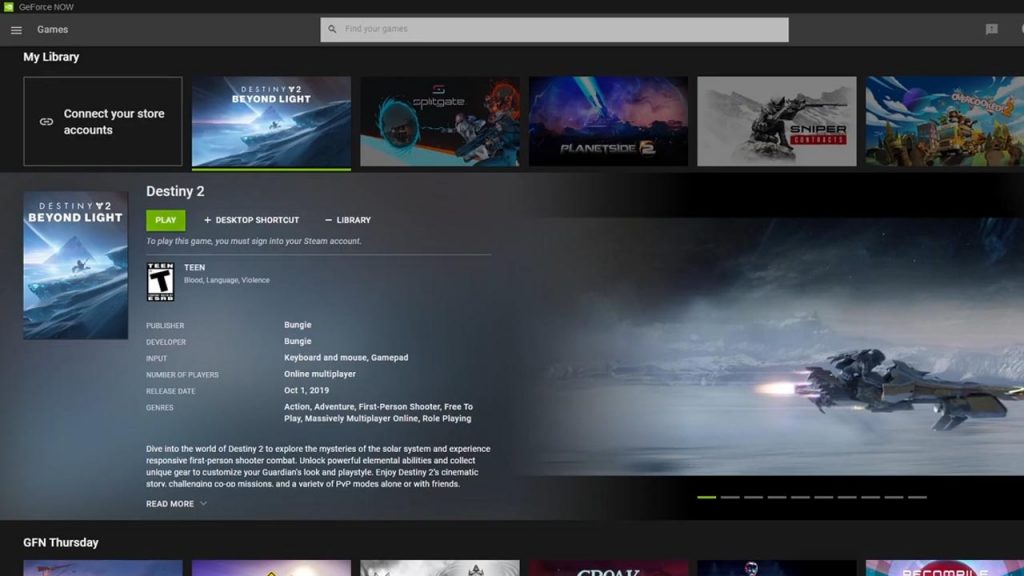The image size is (1024, 576).
Task: Click the chain link icon on the store accounts card
Action: pos(46,121)
